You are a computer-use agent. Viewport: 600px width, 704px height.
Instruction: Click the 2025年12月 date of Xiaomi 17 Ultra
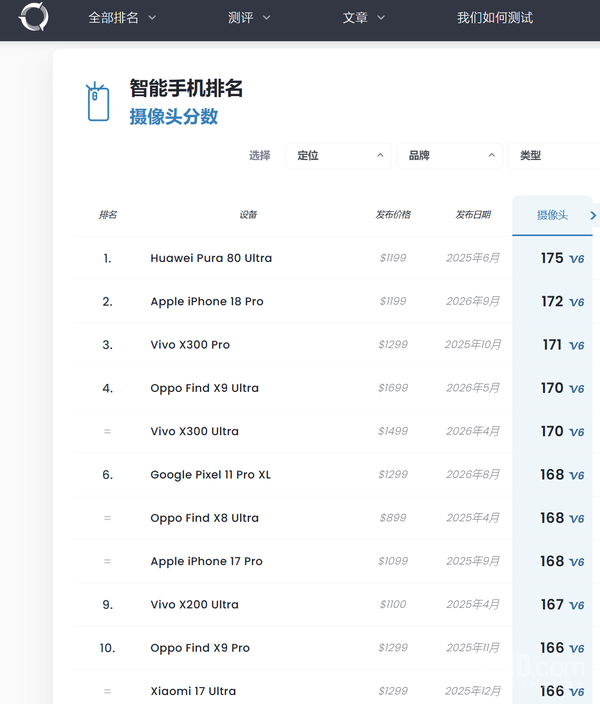tap(473, 691)
